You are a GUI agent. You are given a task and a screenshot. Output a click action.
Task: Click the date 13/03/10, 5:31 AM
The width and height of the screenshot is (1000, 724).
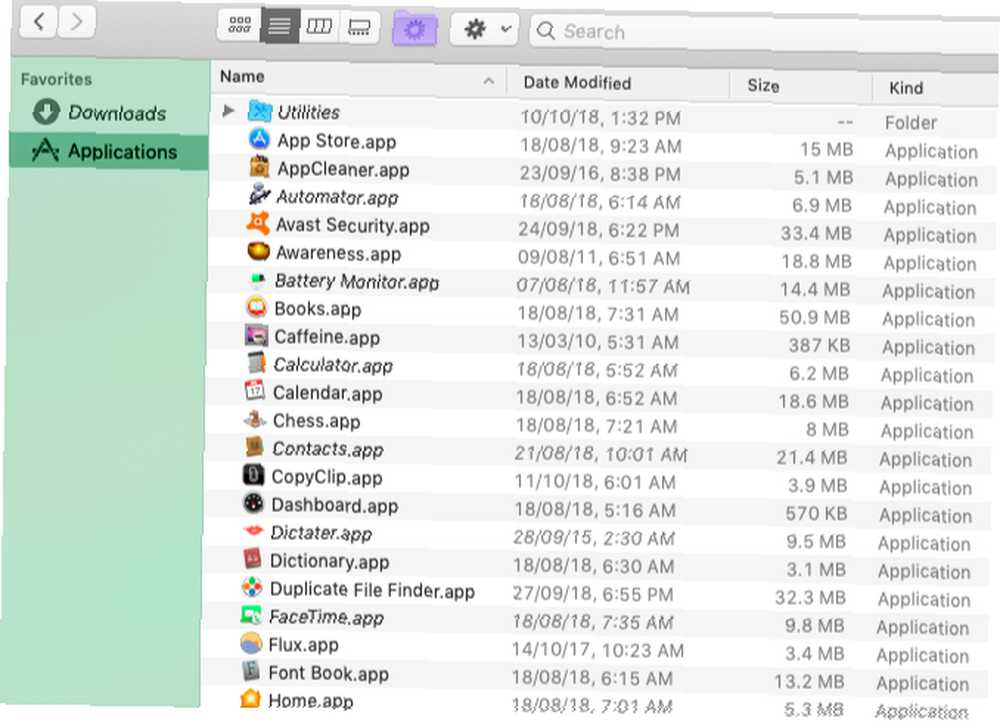pos(598,342)
